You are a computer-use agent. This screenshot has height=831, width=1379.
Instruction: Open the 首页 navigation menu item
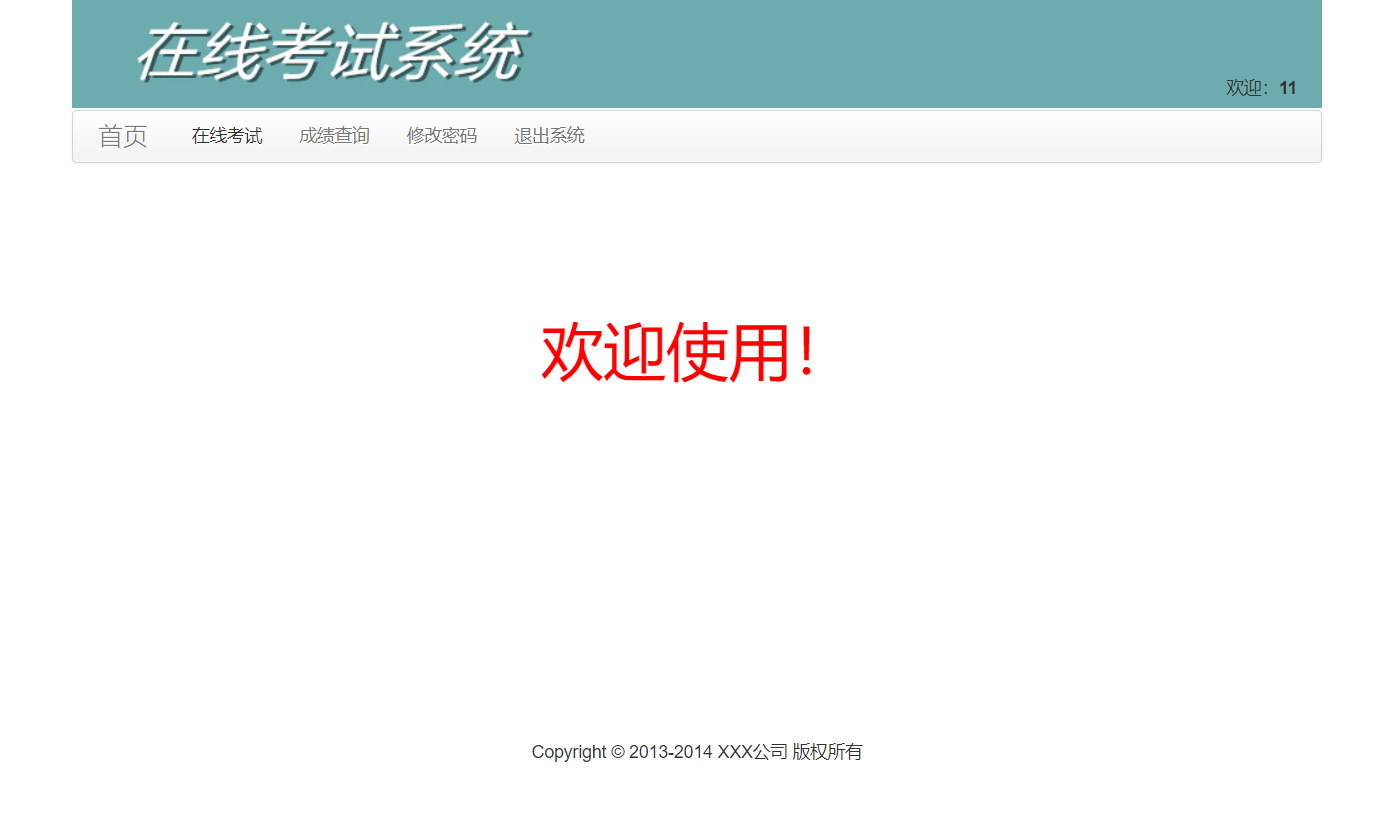pos(123,136)
